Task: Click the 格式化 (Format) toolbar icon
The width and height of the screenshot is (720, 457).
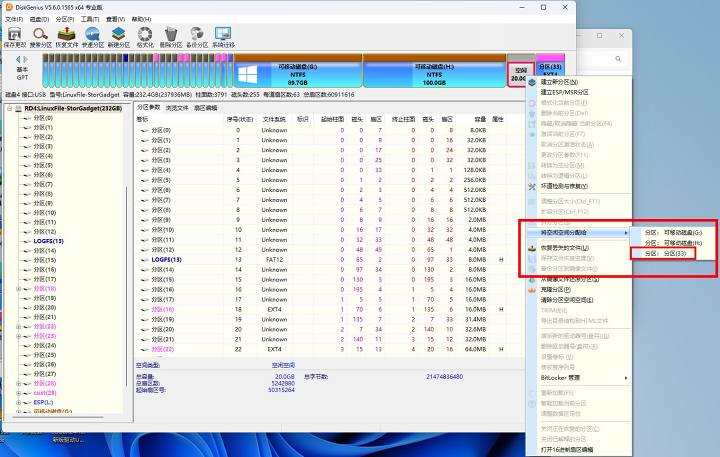Action: [x=145, y=37]
